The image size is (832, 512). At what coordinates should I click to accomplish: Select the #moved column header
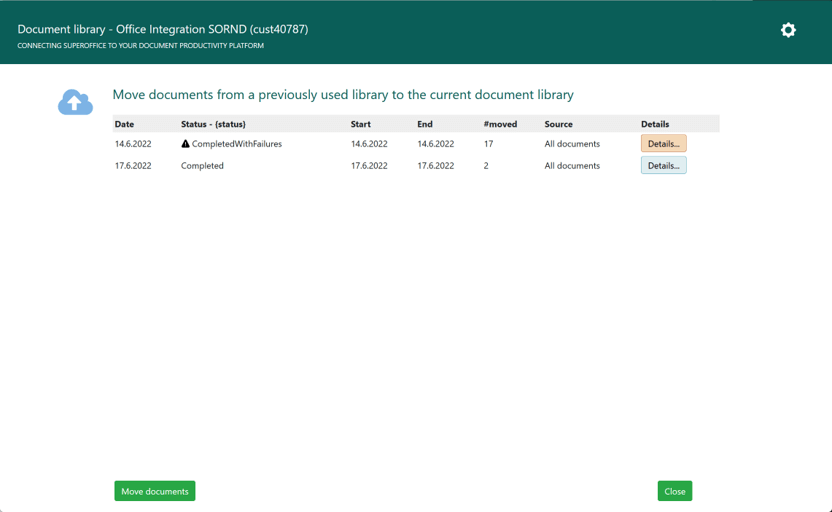pos(500,124)
